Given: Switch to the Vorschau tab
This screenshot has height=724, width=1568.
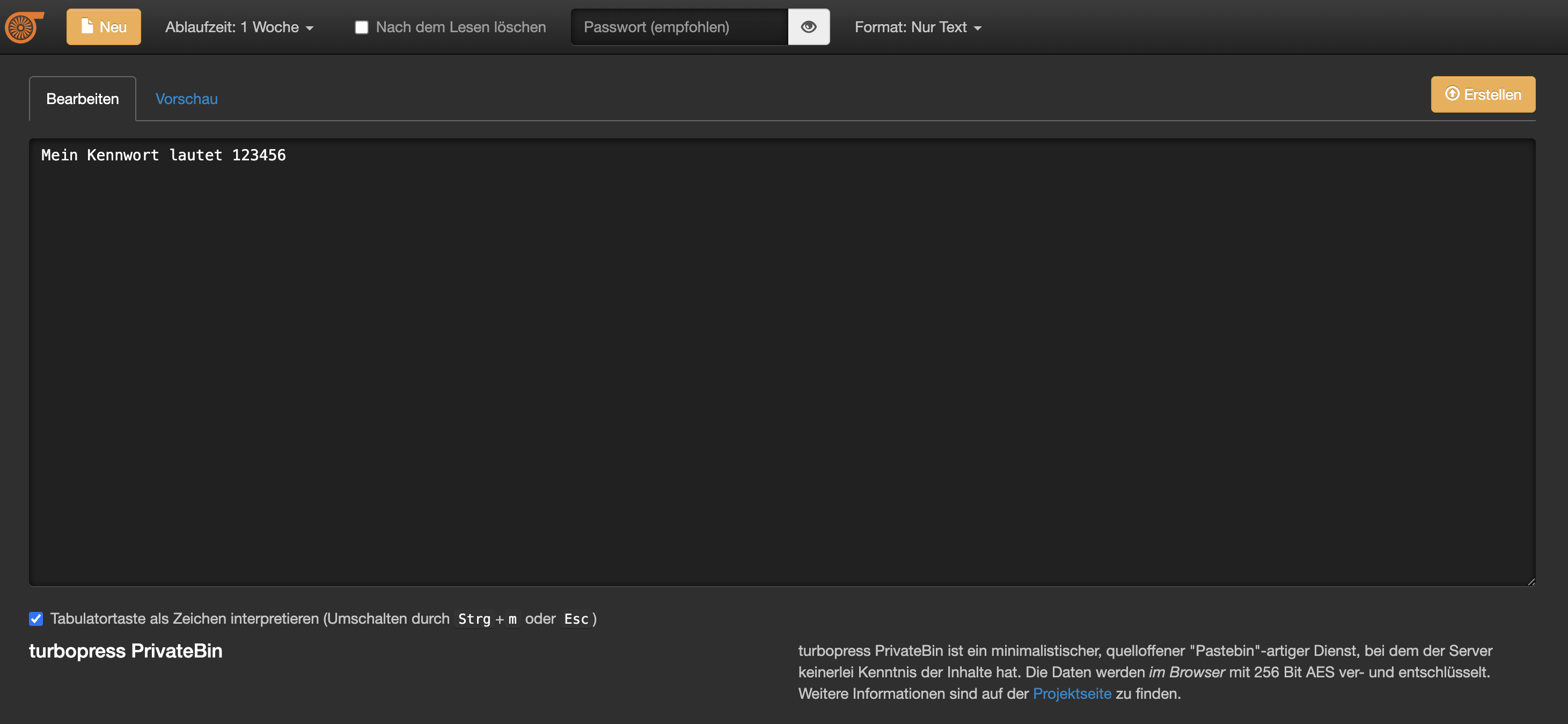Looking at the screenshot, I should pyautogui.click(x=186, y=99).
